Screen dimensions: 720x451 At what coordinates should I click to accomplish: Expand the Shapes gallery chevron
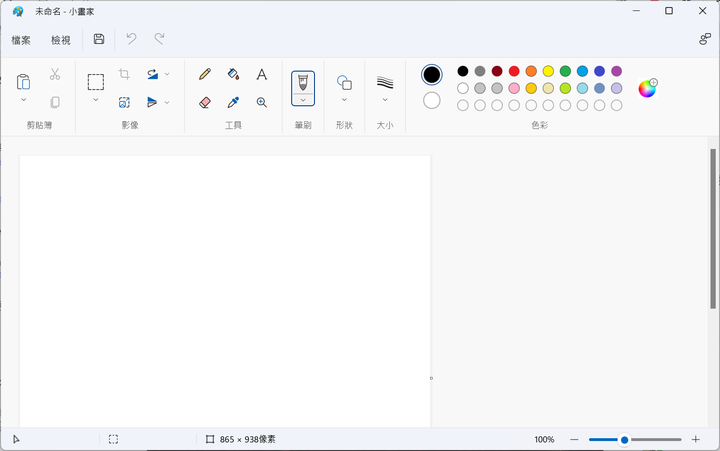[344, 100]
